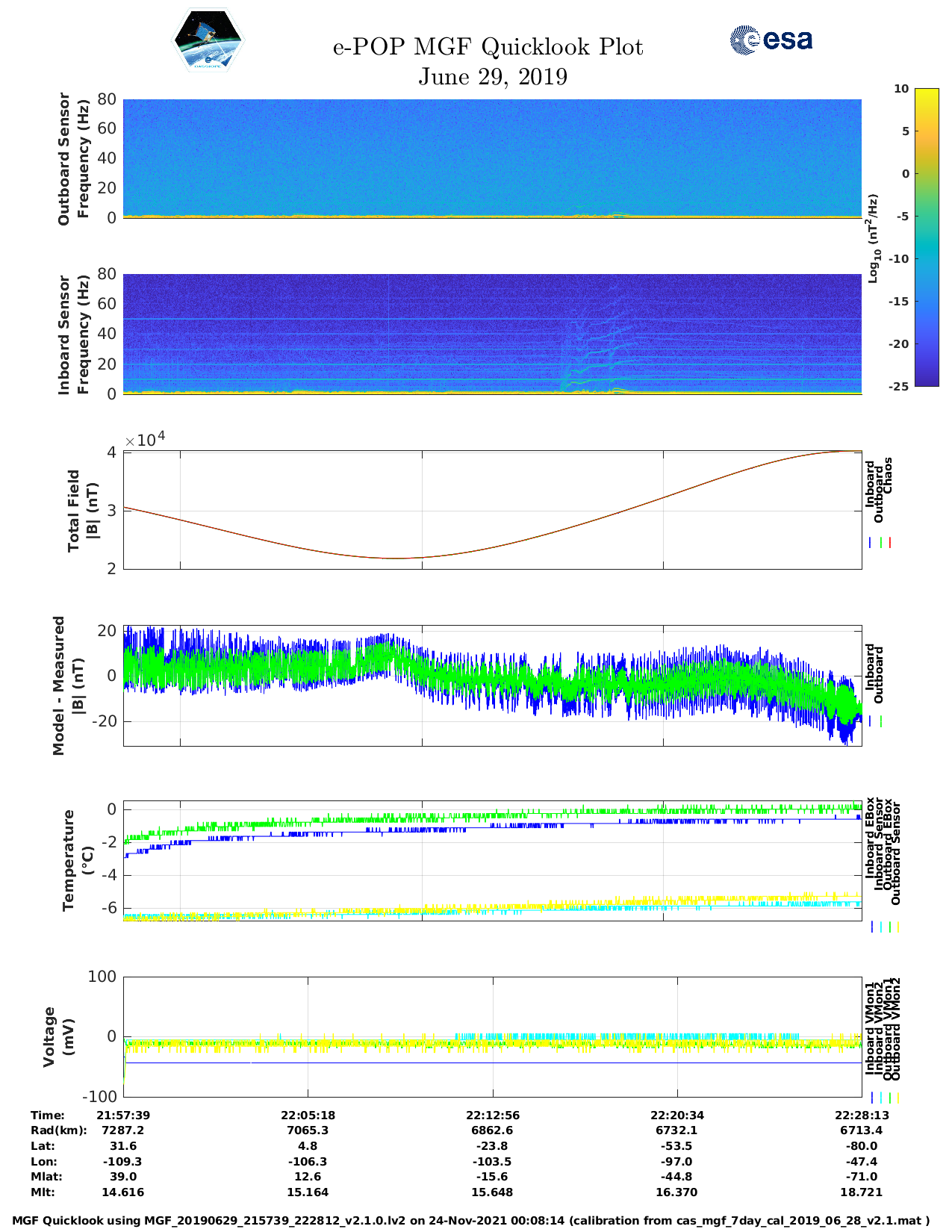Click the ×10^4 exponent above Total Field plot
This screenshot has height=1232, width=952.
145,440
